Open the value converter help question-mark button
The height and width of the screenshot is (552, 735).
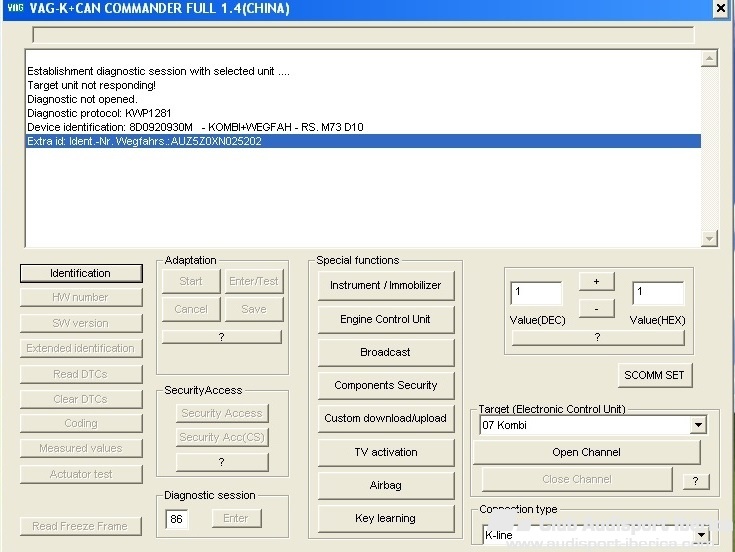(x=598, y=337)
